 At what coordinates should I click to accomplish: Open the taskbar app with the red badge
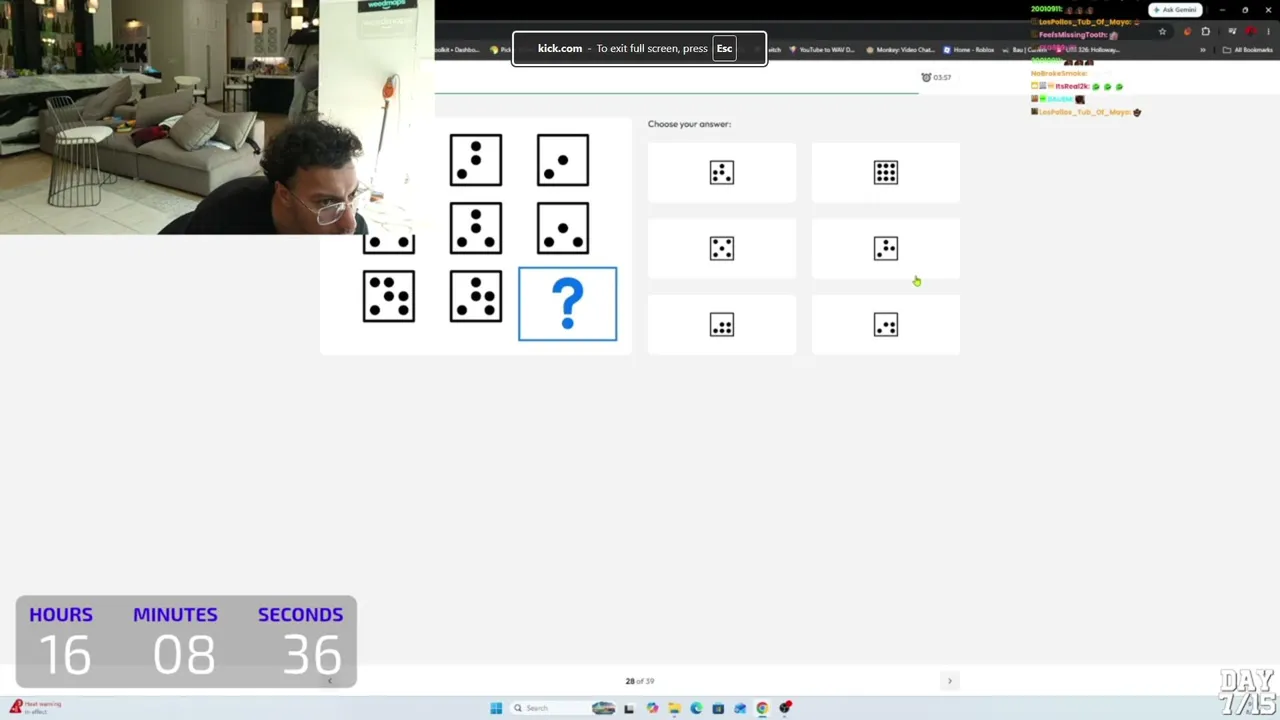(x=785, y=708)
